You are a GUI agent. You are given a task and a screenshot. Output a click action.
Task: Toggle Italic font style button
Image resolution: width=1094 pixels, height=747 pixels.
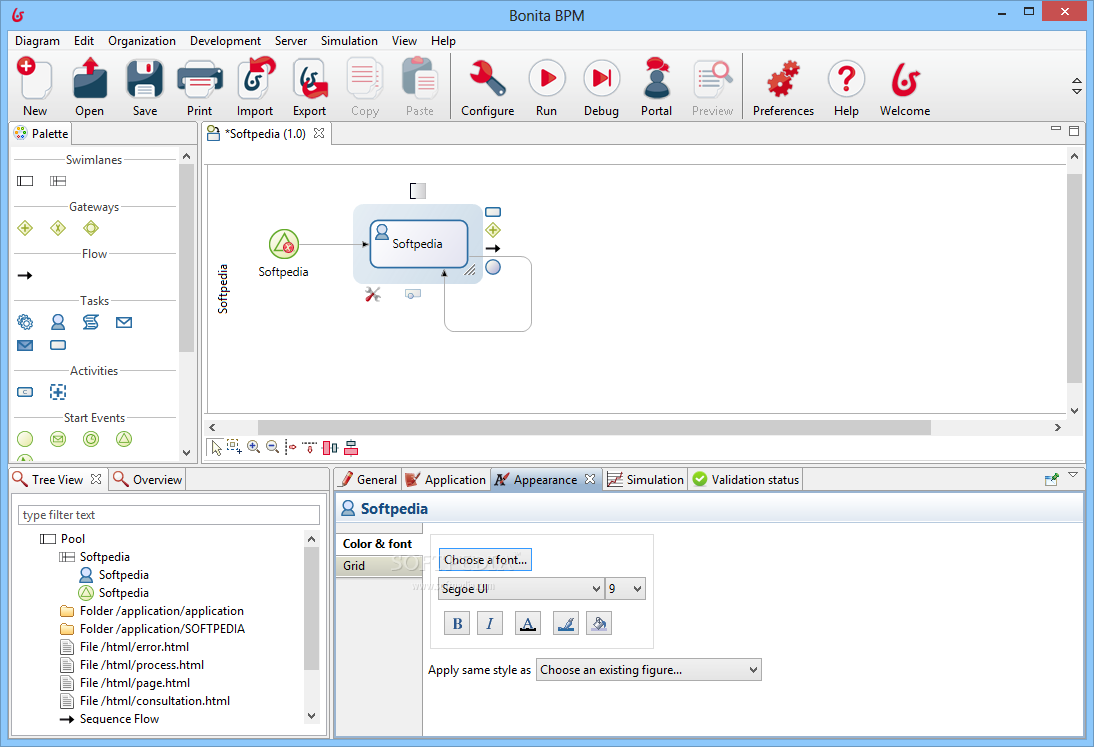pyautogui.click(x=490, y=624)
